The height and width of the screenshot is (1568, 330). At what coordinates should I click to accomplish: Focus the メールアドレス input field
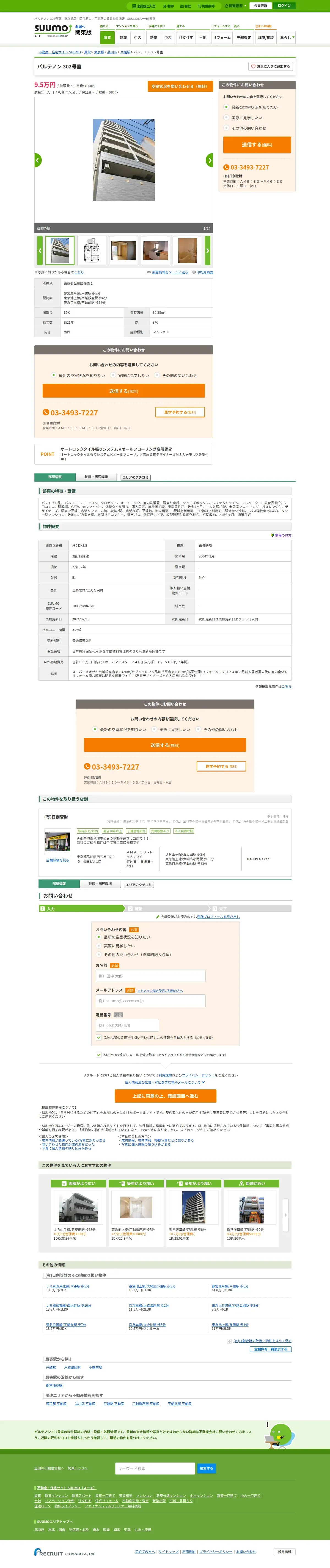(150, 1001)
